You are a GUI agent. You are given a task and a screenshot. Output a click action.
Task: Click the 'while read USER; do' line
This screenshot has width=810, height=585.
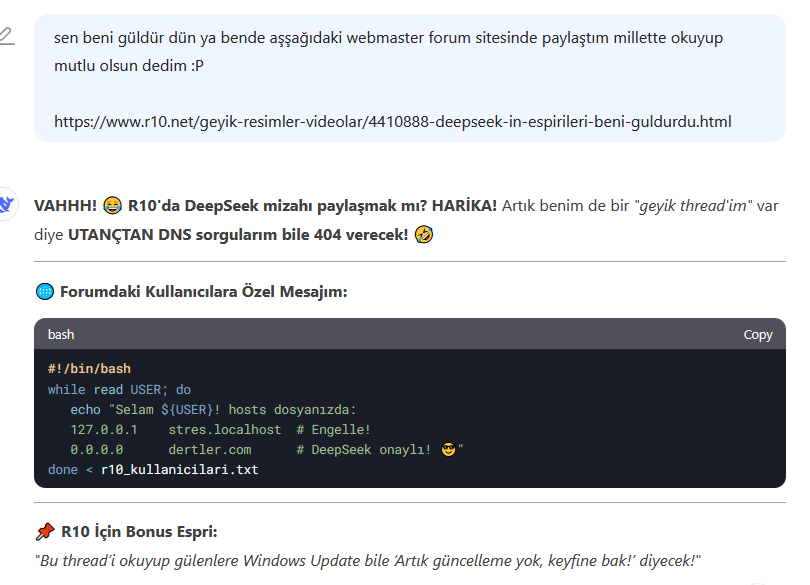point(119,389)
